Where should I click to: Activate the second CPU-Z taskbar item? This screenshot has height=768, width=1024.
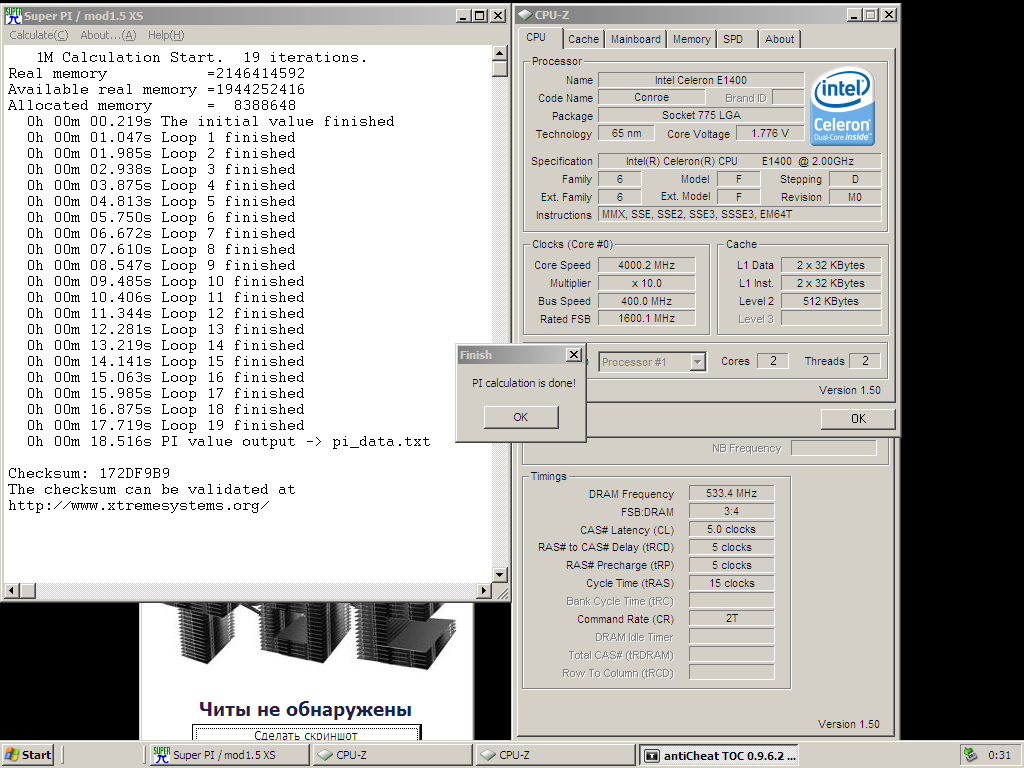[x=555, y=755]
